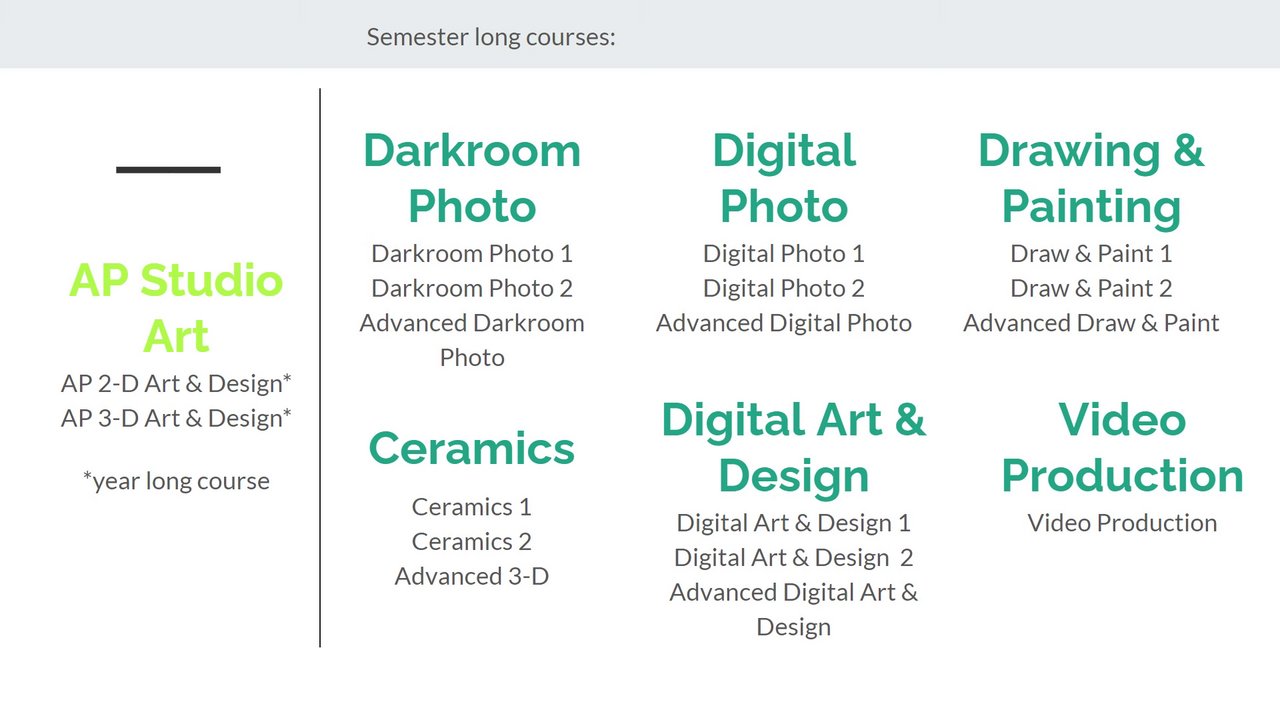
Task: Click the Digital Art & Design heading
Action: tap(793, 447)
